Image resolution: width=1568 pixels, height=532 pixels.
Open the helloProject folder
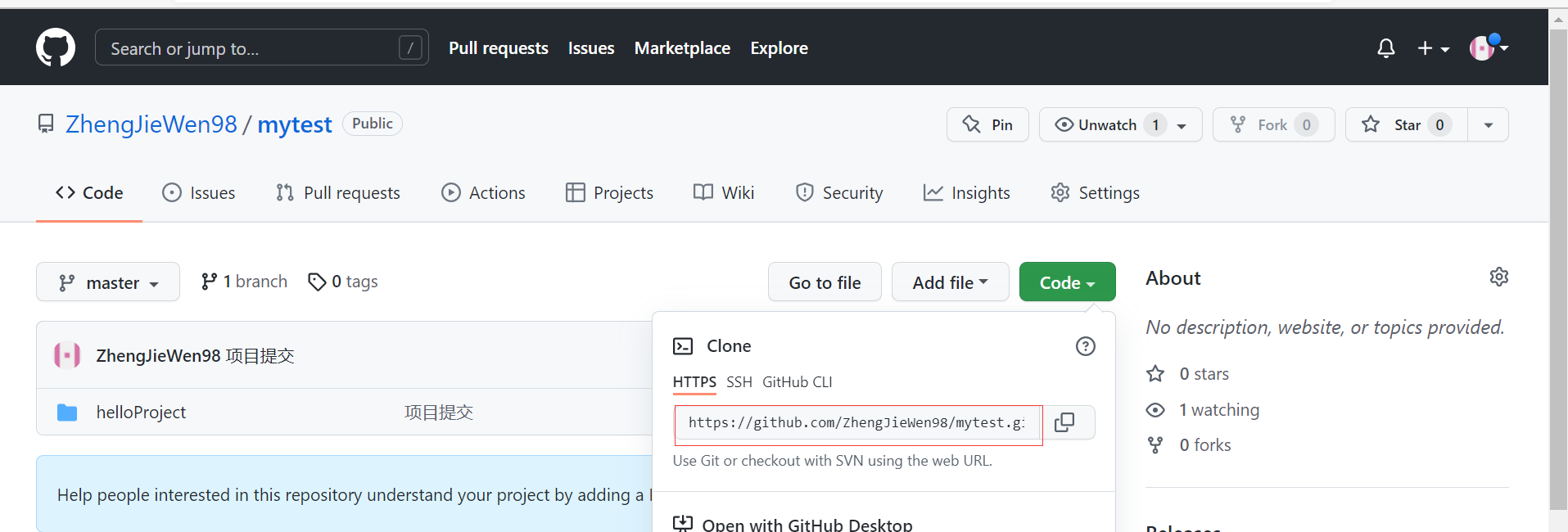tap(141, 413)
